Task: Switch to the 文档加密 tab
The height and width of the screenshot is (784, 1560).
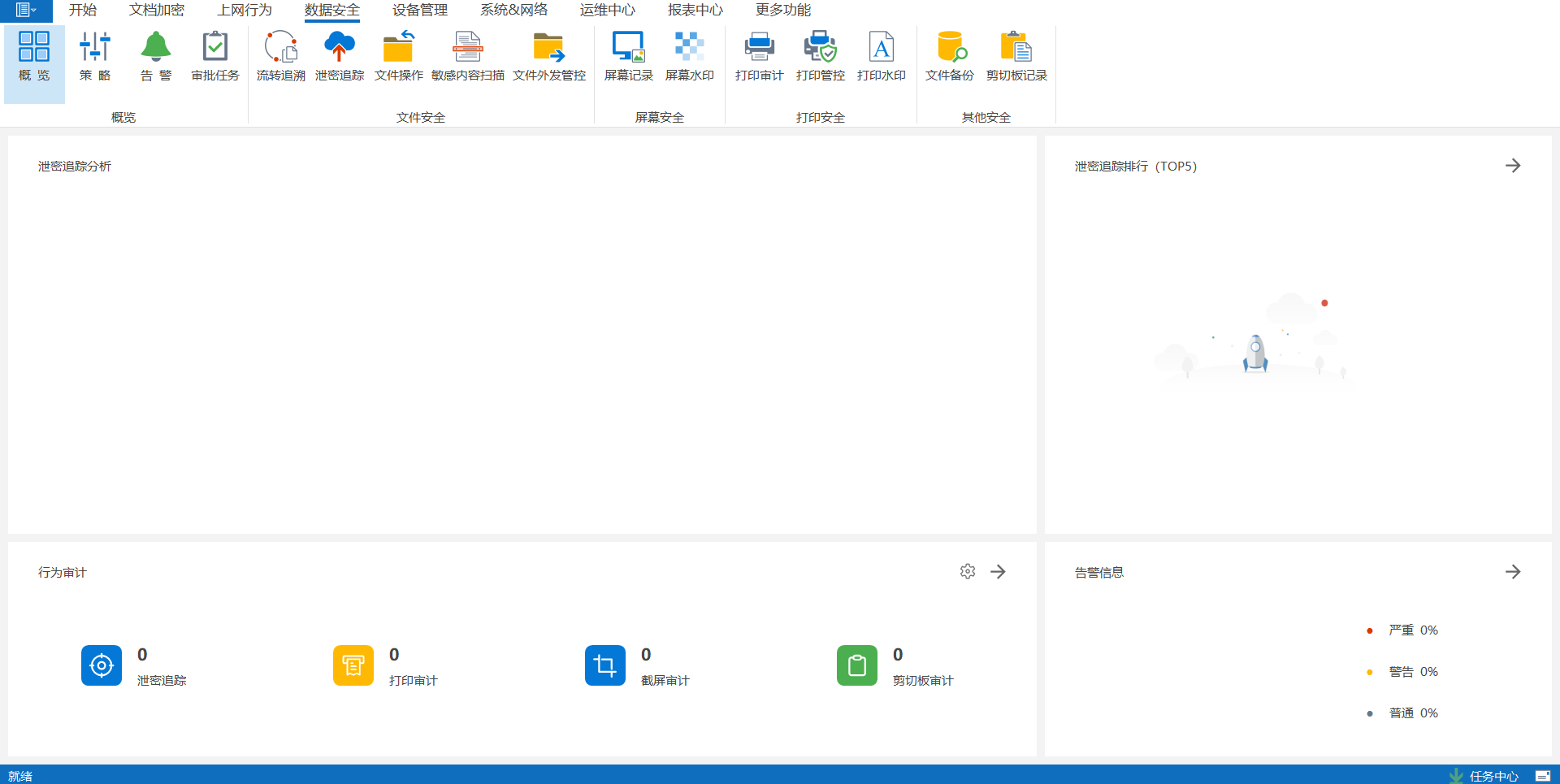Action: click(x=156, y=11)
